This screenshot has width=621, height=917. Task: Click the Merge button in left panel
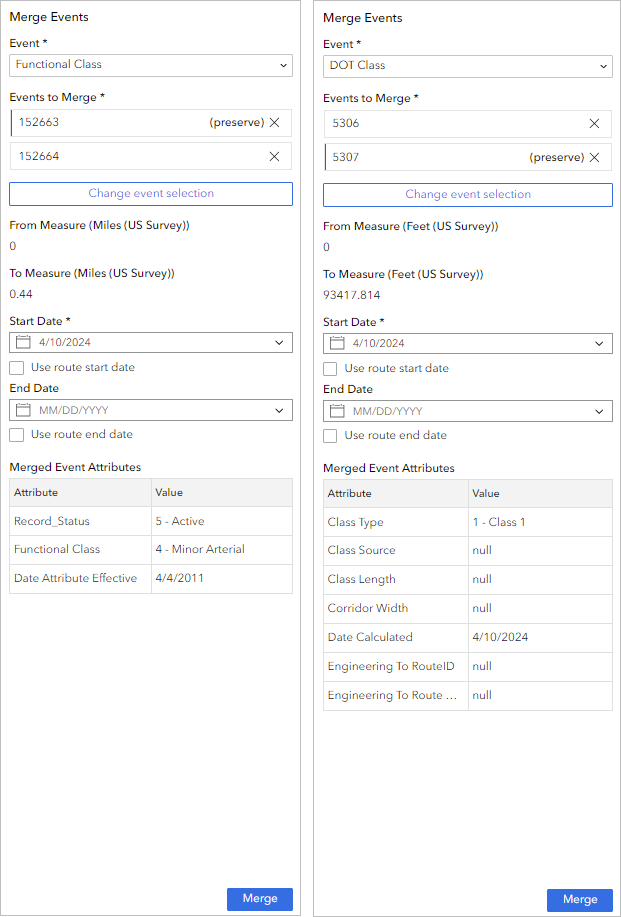259,898
